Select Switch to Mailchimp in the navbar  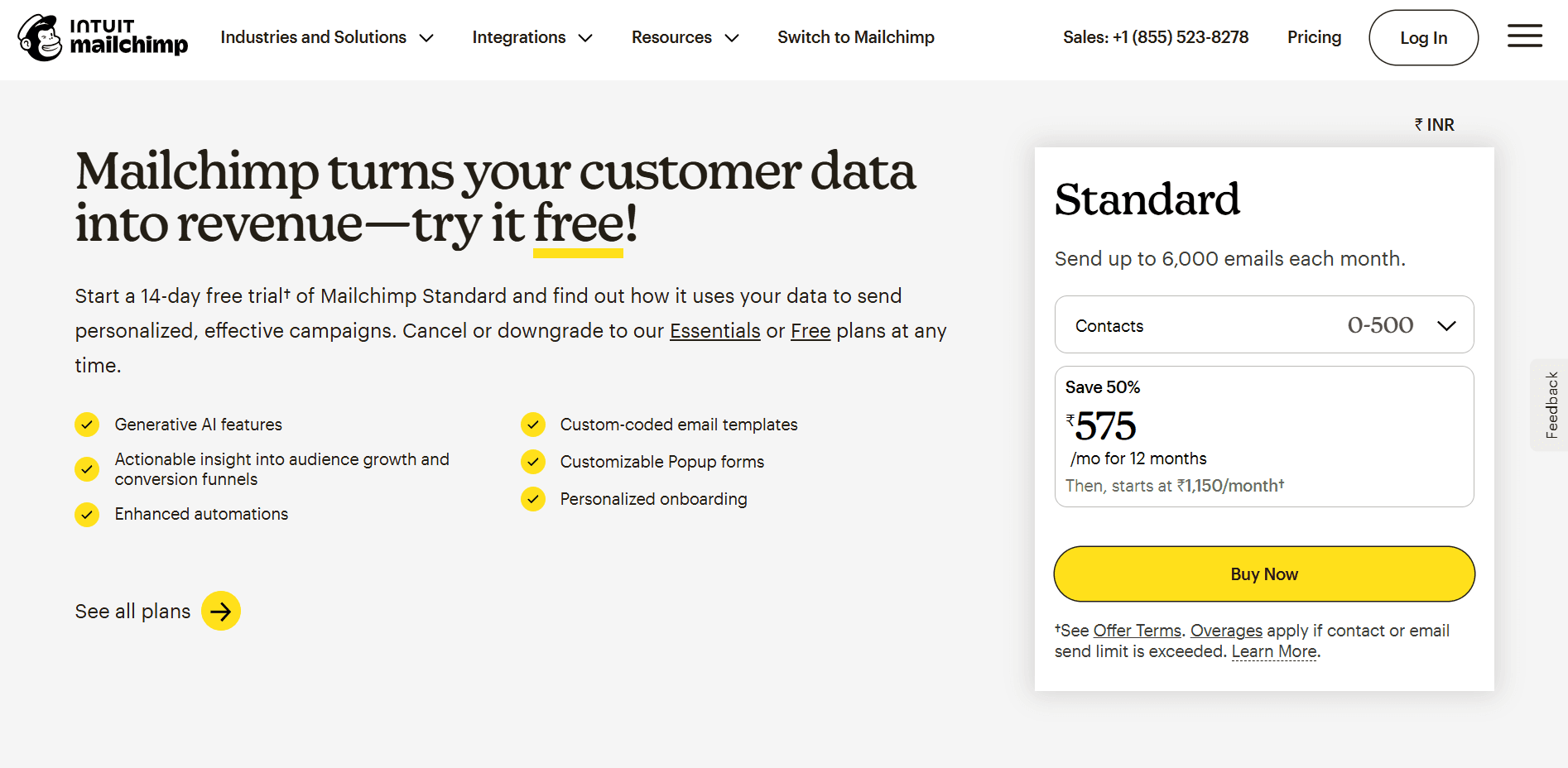855,37
